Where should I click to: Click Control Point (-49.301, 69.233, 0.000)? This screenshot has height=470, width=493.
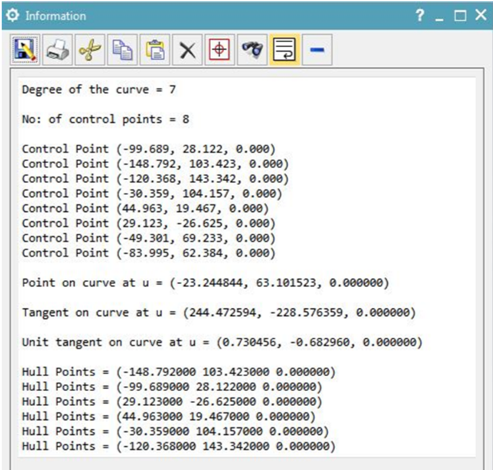coord(149,238)
